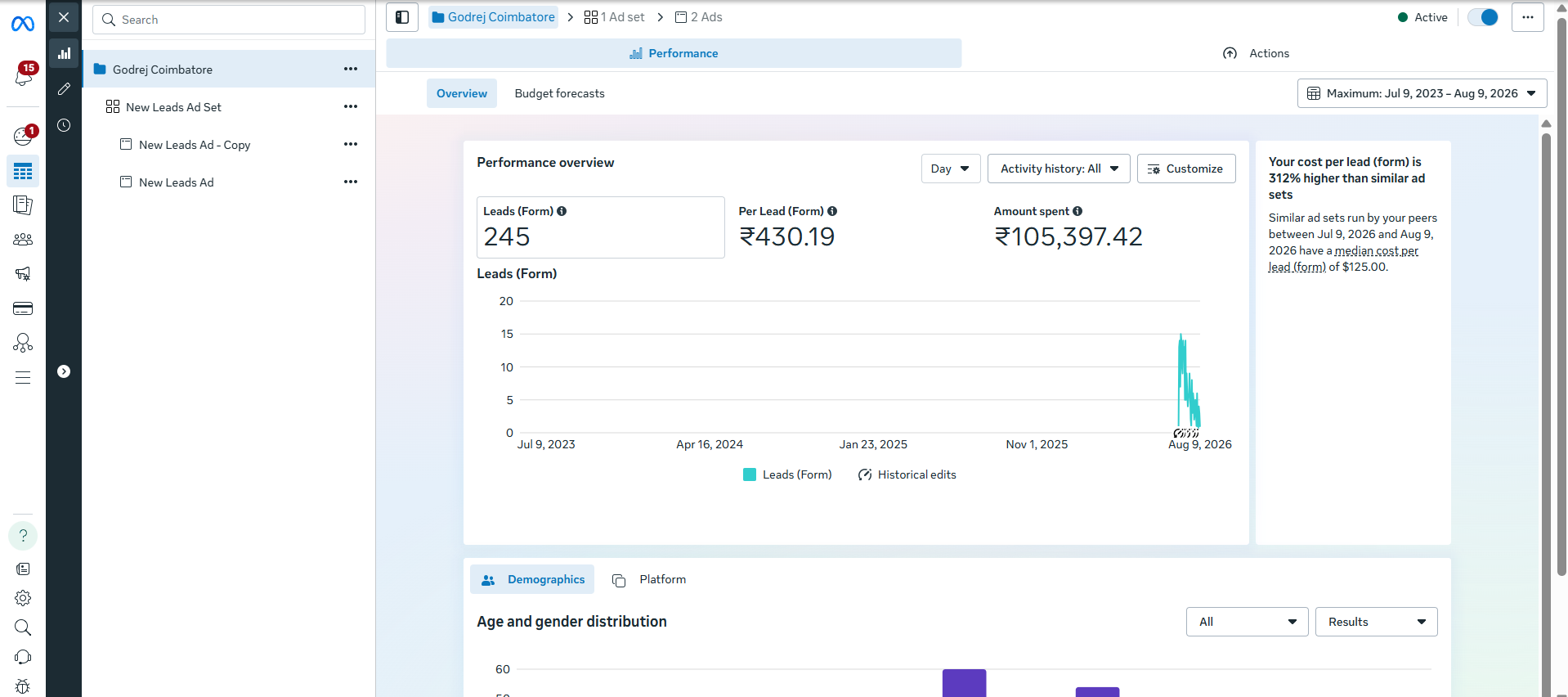This screenshot has height=697, width=1568.
Task: Open the ads reporting pages icon
Action: point(23,205)
